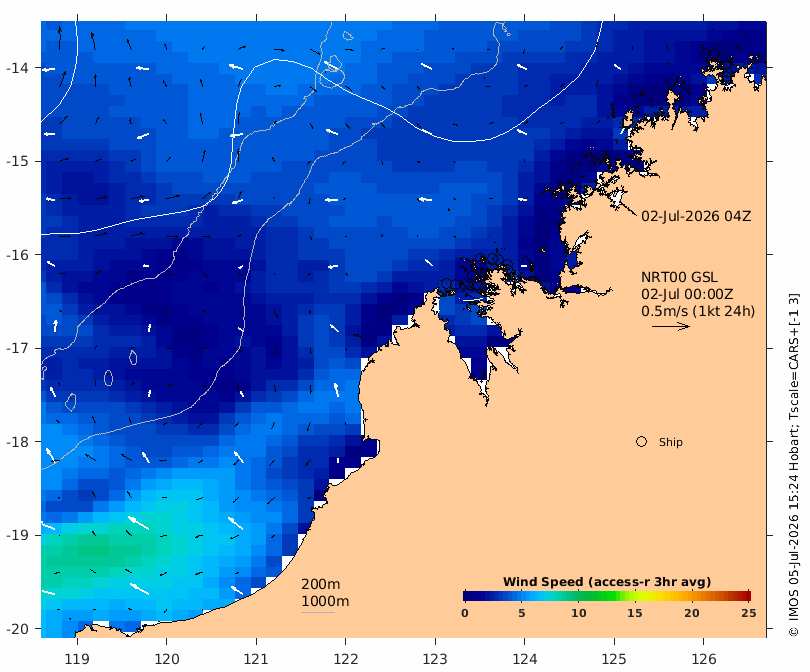Click the 200m depth contour label

pos(320,584)
